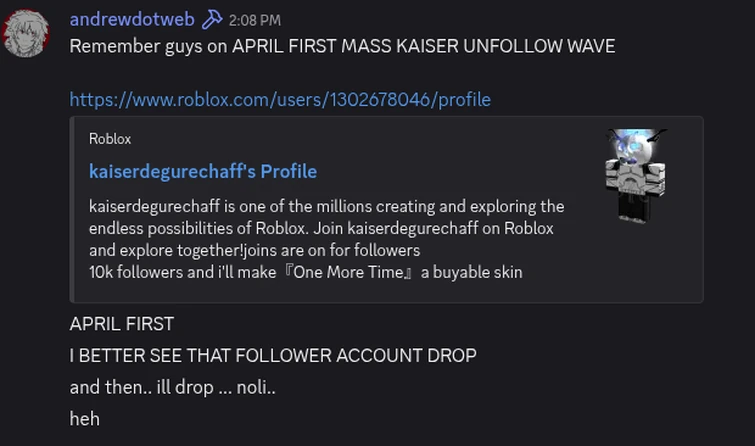Image resolution: width=755 pixels, height=446 pixels.
Task: Click the 'heh' message line
Action: (85, 418)
